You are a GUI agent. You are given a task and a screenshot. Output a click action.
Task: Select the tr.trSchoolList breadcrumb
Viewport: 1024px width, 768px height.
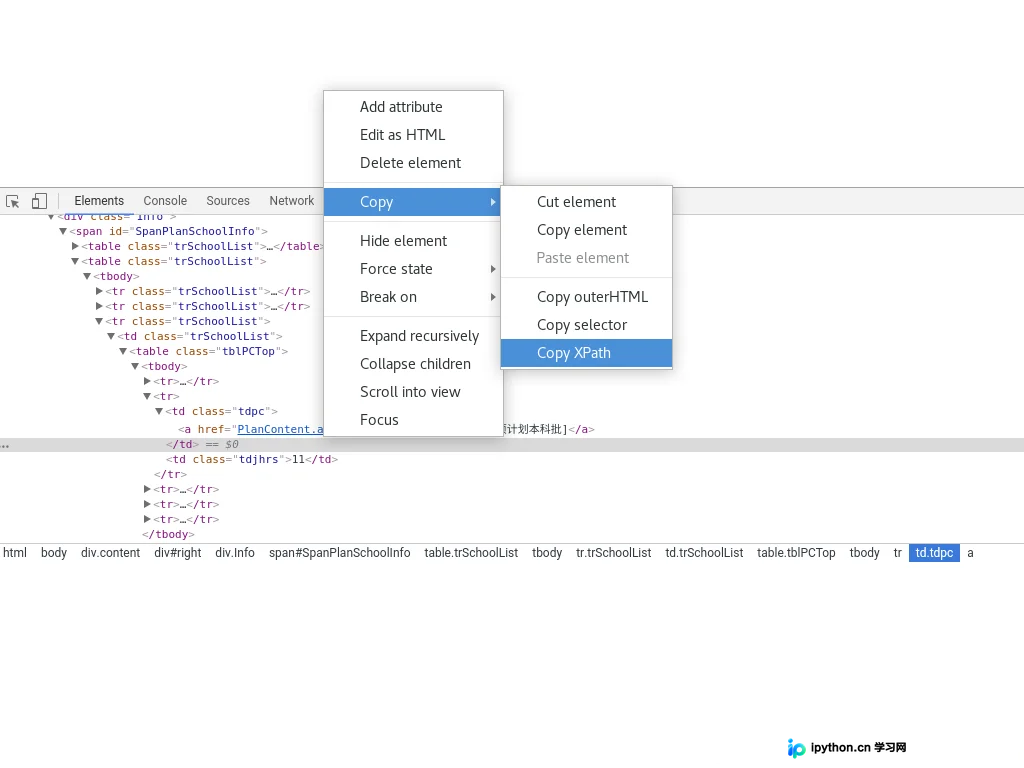(613, 553)
